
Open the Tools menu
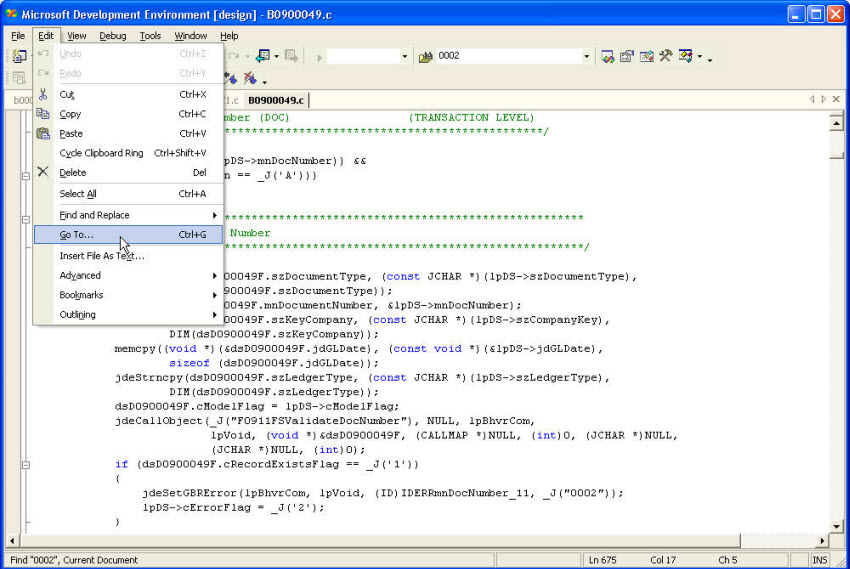(150, 36)
